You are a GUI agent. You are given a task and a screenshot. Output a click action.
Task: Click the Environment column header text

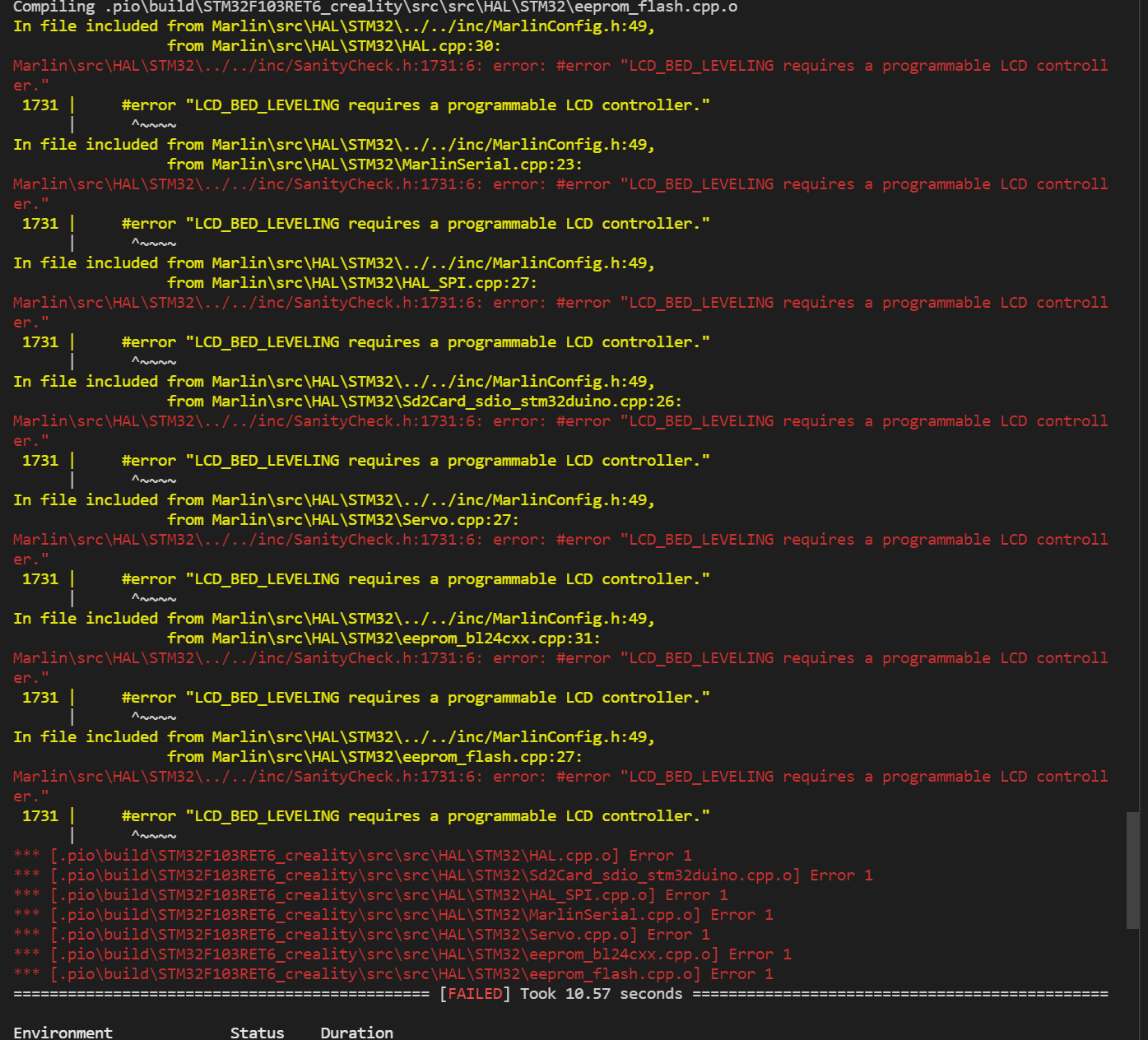[x=63, y=1033]
